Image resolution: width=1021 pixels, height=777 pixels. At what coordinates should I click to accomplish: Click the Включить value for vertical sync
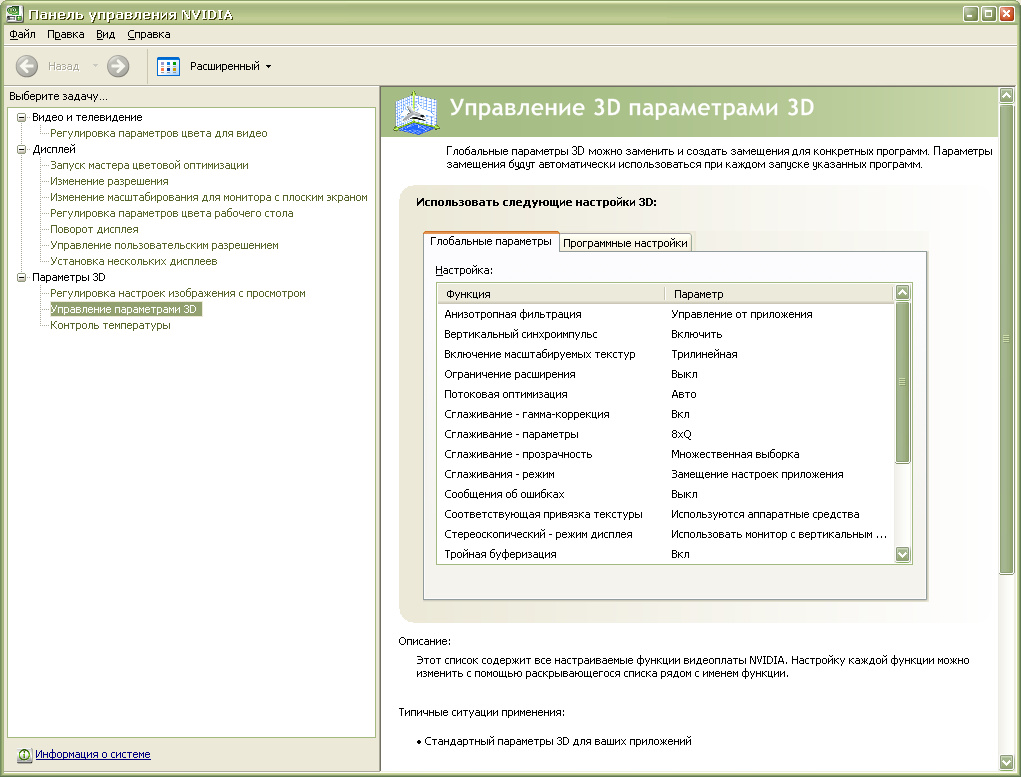696,334
